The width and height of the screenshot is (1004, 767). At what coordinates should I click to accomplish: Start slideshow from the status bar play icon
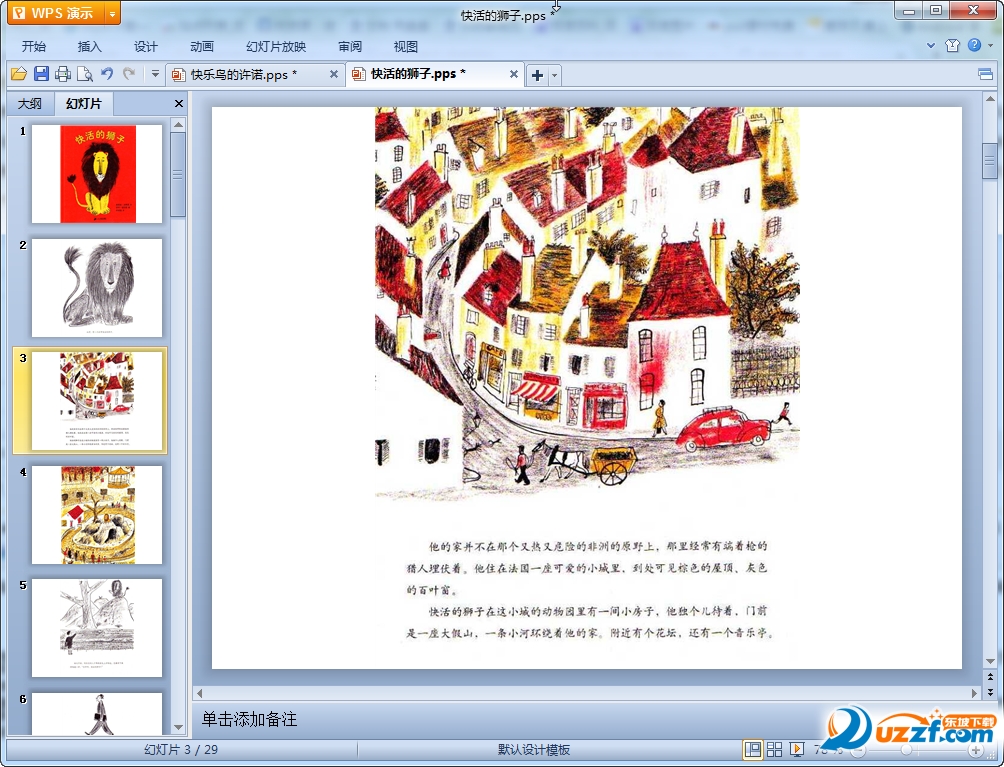coord(797,749)
